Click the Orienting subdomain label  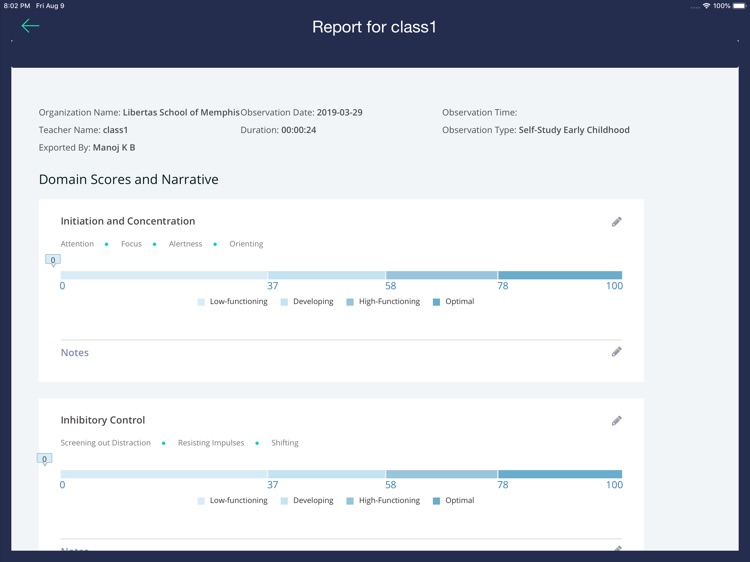(246, 244)
